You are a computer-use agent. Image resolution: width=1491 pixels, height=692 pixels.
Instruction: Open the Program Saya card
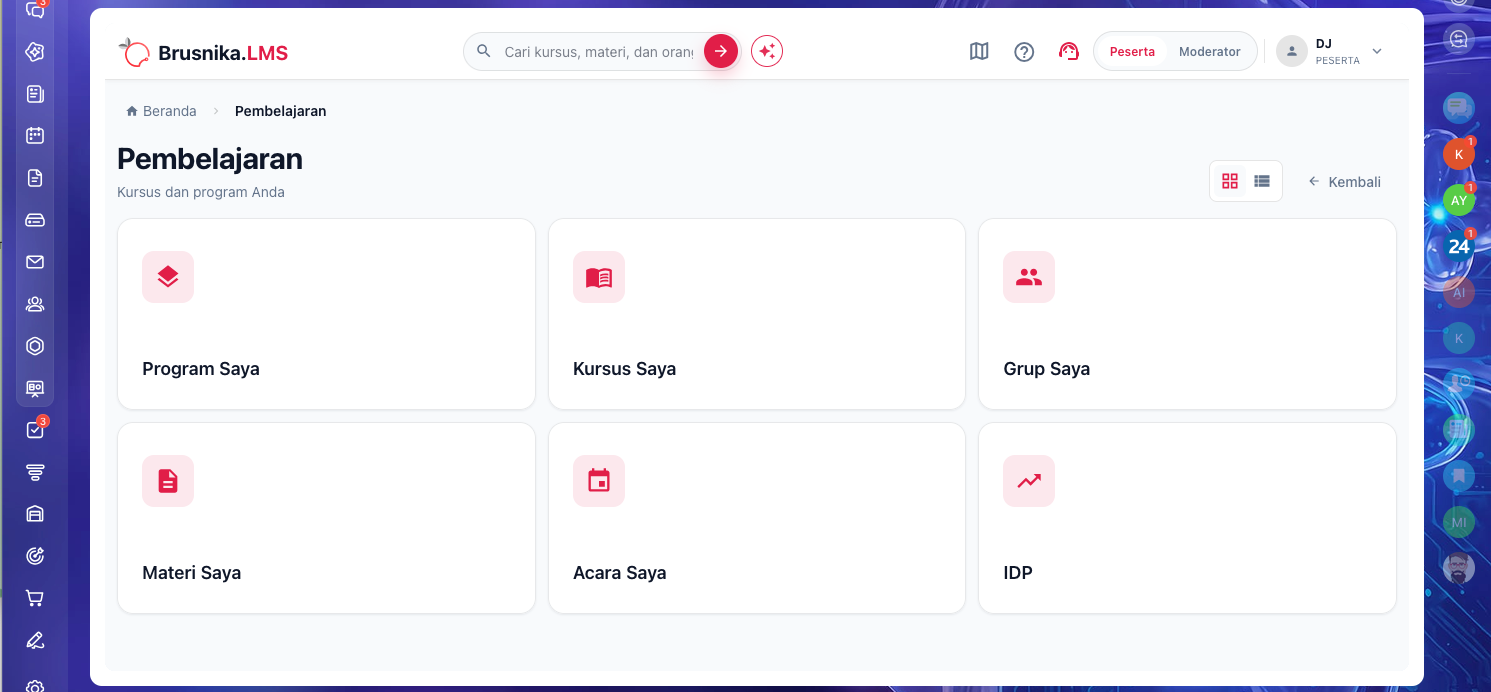click(x=326, y=314)
